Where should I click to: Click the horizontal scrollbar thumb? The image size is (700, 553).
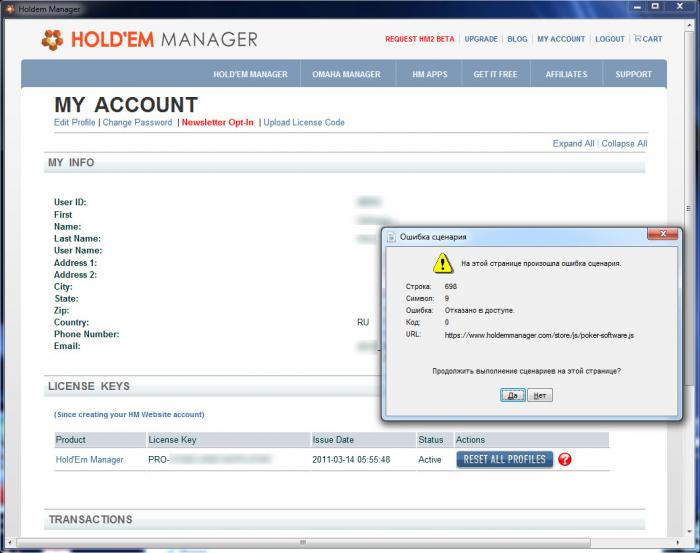click(x=303, y=542)
